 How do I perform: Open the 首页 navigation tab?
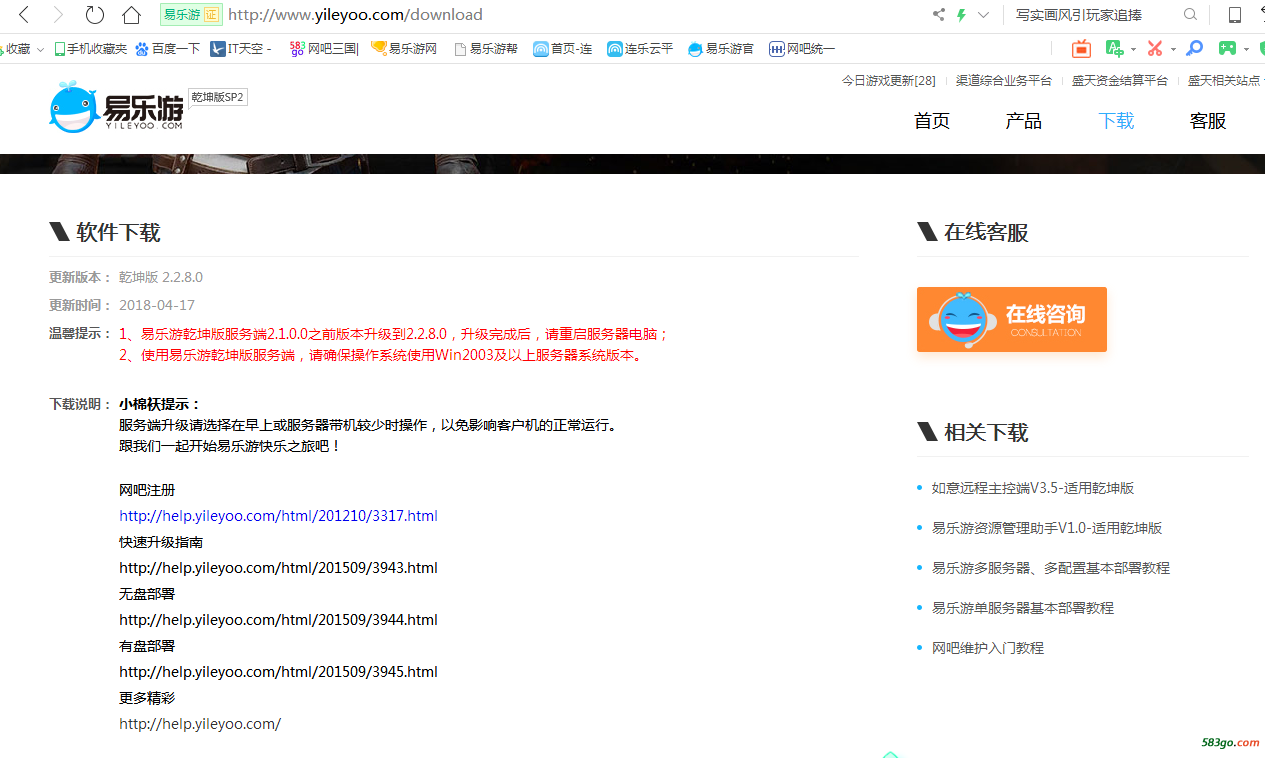pyautogui.click(x=932, y=121)
